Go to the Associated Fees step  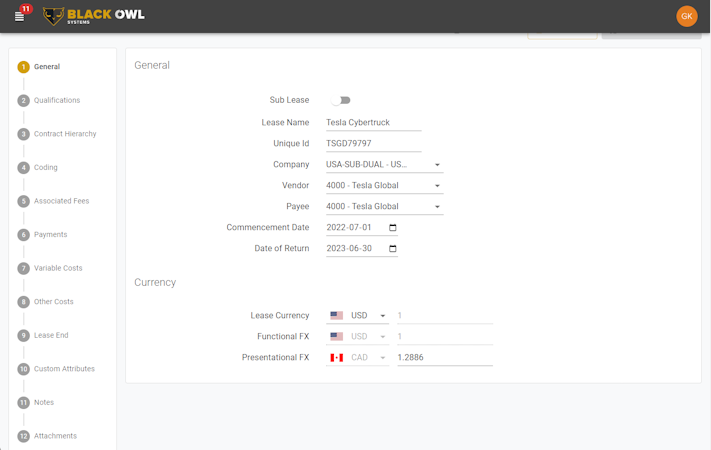(62, 201)
